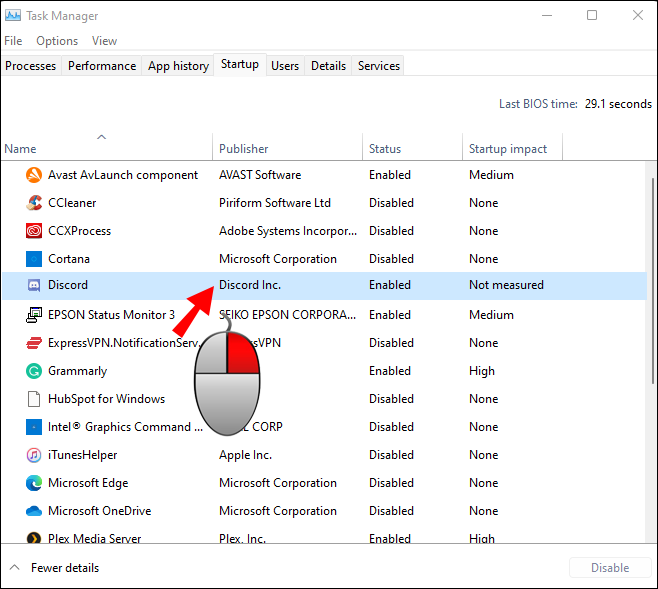Sort by Startup impact column header
The height and width of the screenshot is (589, 658).
[x=508, y=149]
